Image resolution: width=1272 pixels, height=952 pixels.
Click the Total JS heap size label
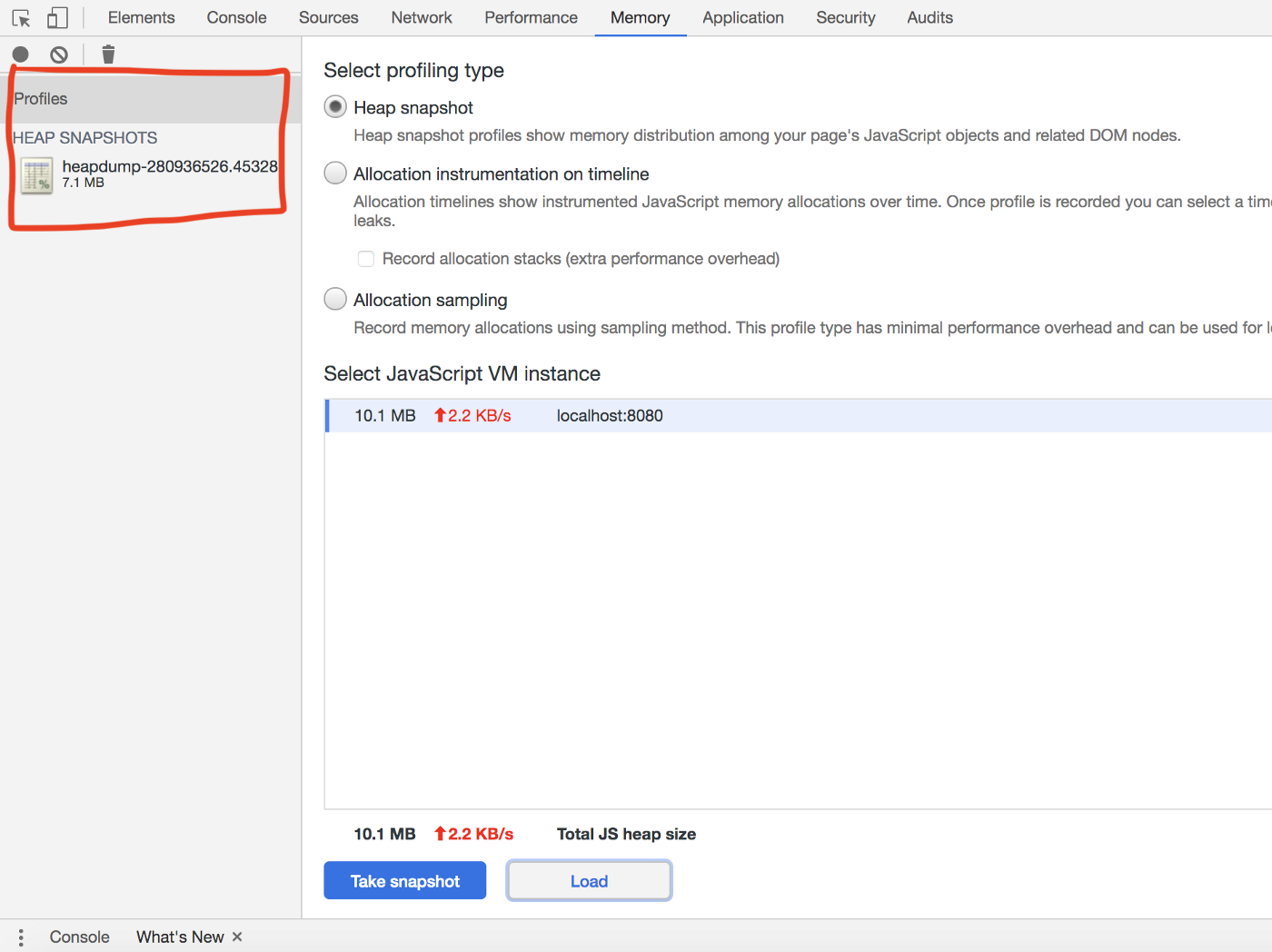tap(626, 834)
